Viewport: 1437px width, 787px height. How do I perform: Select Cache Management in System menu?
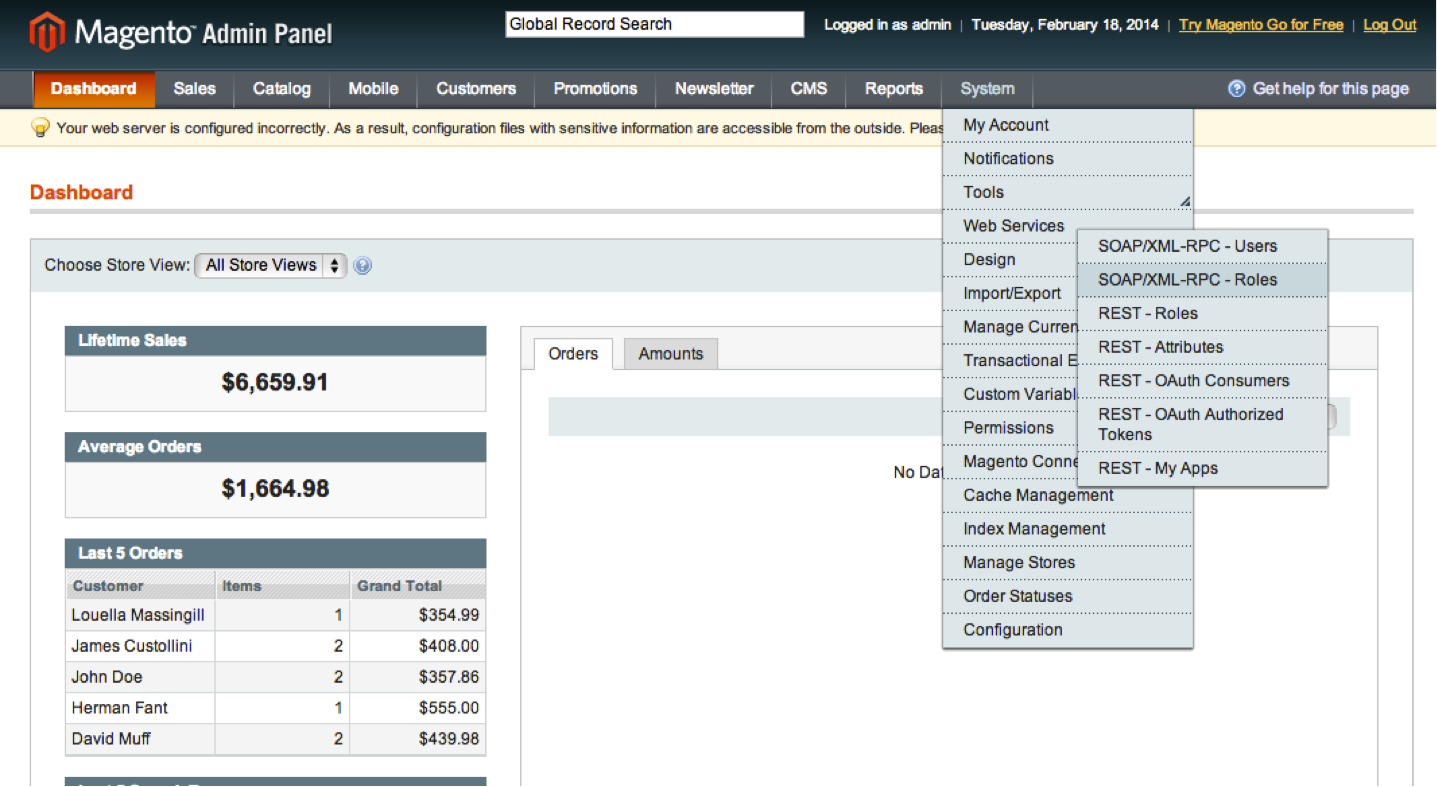(x=1068, y=495)
